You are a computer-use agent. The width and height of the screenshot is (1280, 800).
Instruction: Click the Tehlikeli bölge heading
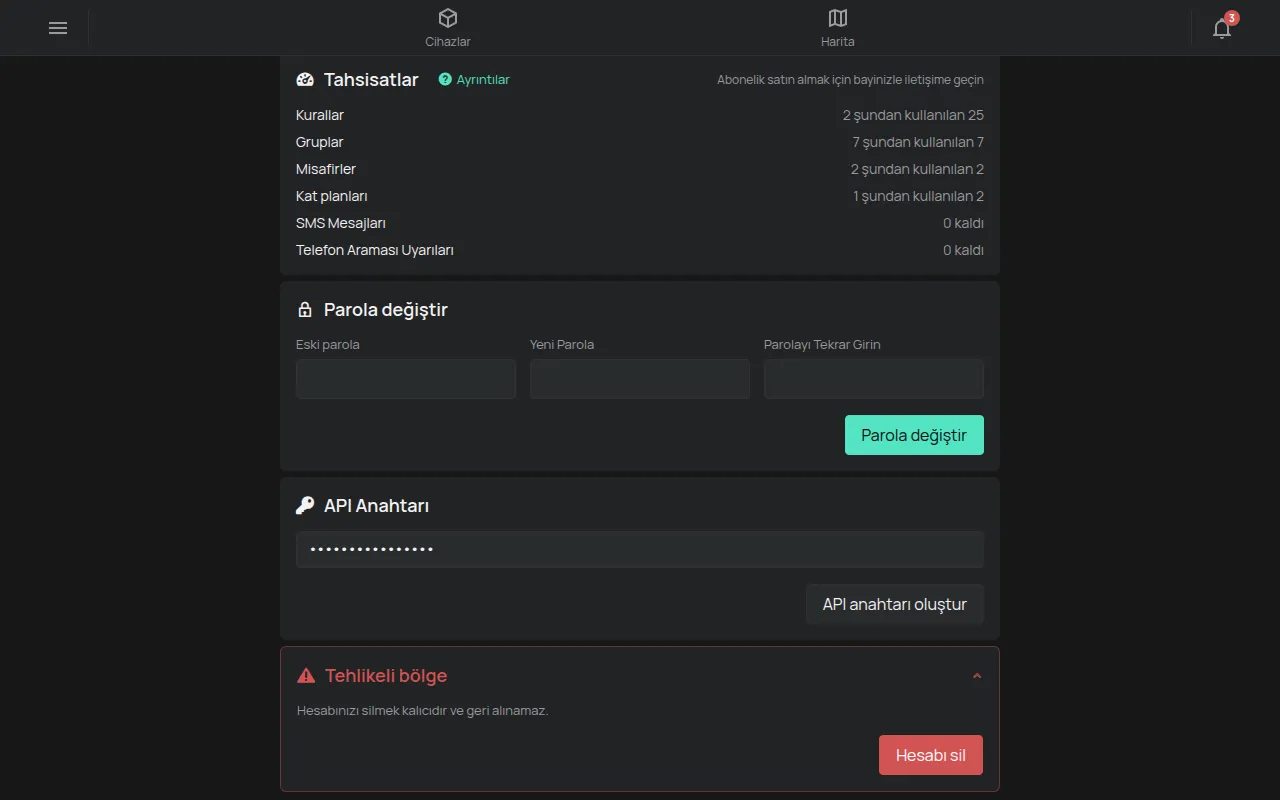click(x=386, y=676)
